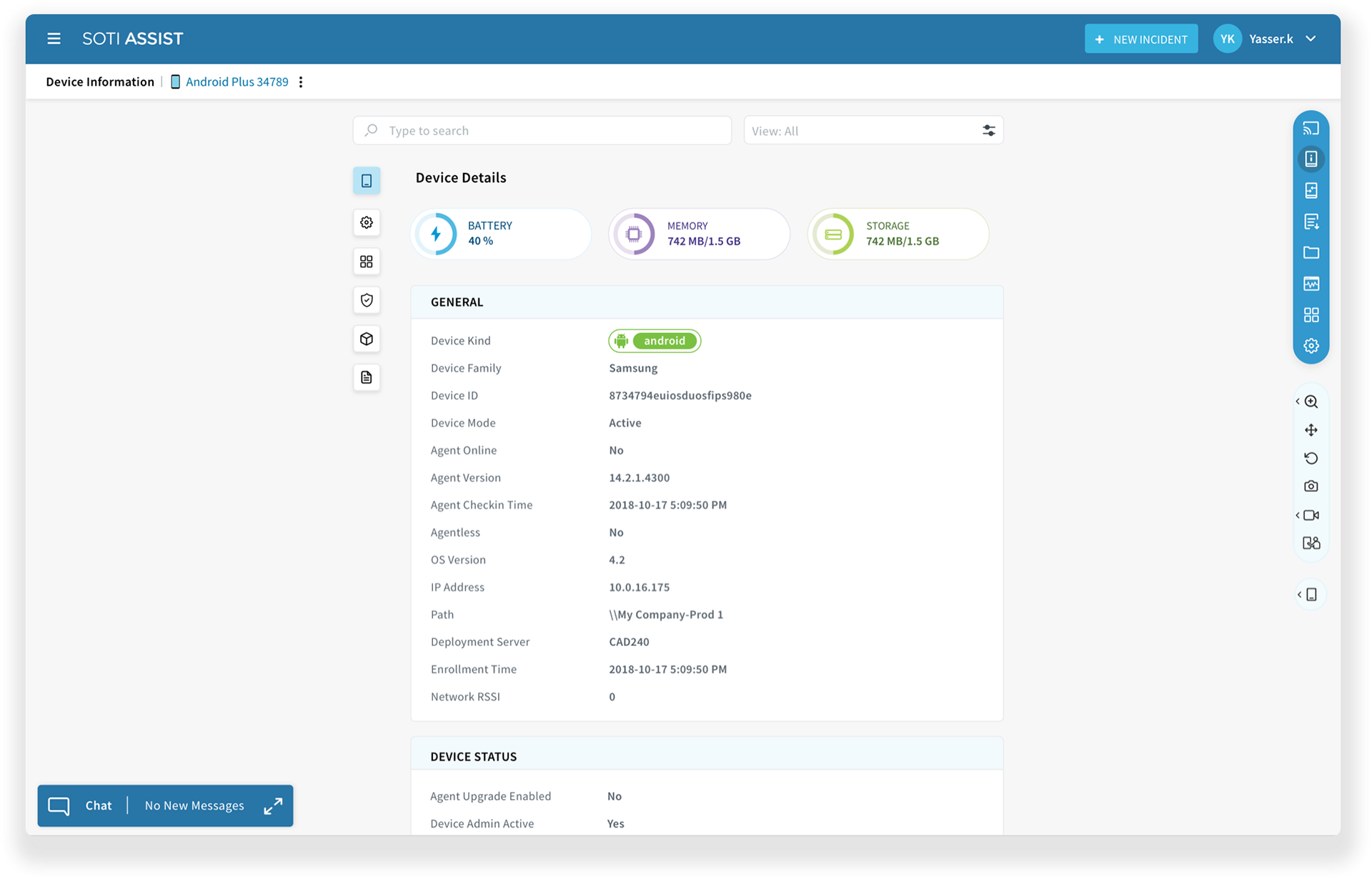Click the Storage usage indicator card
The image size is (1372, 879).
coord(898,234)
